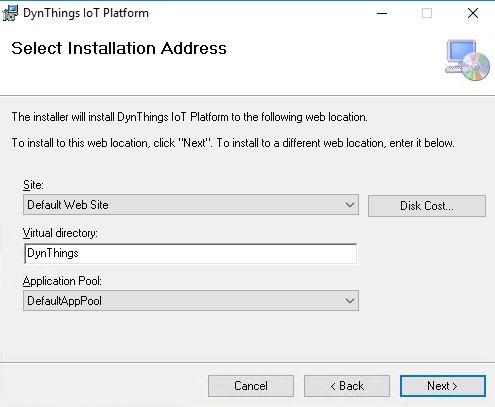Click the greyed-out maximize window button

(x=427, y=13)
